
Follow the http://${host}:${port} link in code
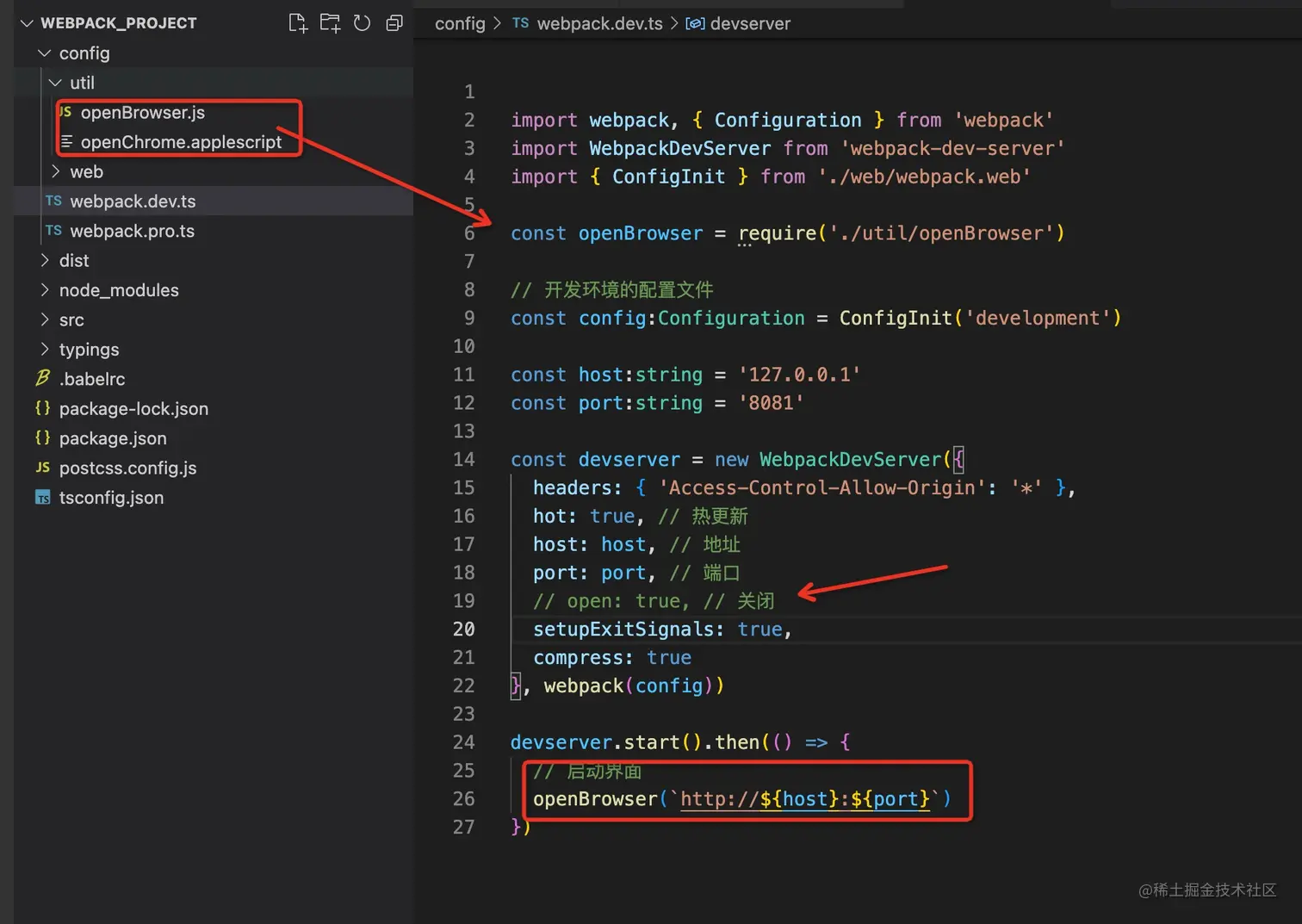(805, 799)
